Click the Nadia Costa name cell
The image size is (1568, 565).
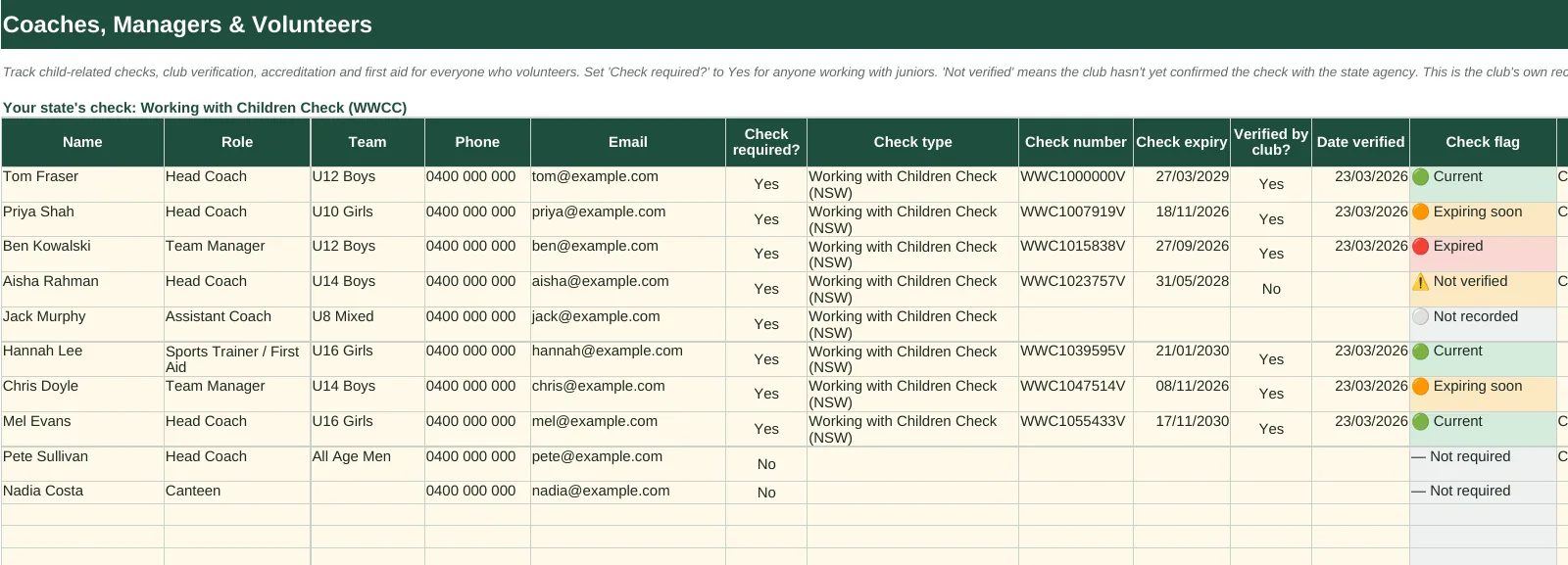82,493
